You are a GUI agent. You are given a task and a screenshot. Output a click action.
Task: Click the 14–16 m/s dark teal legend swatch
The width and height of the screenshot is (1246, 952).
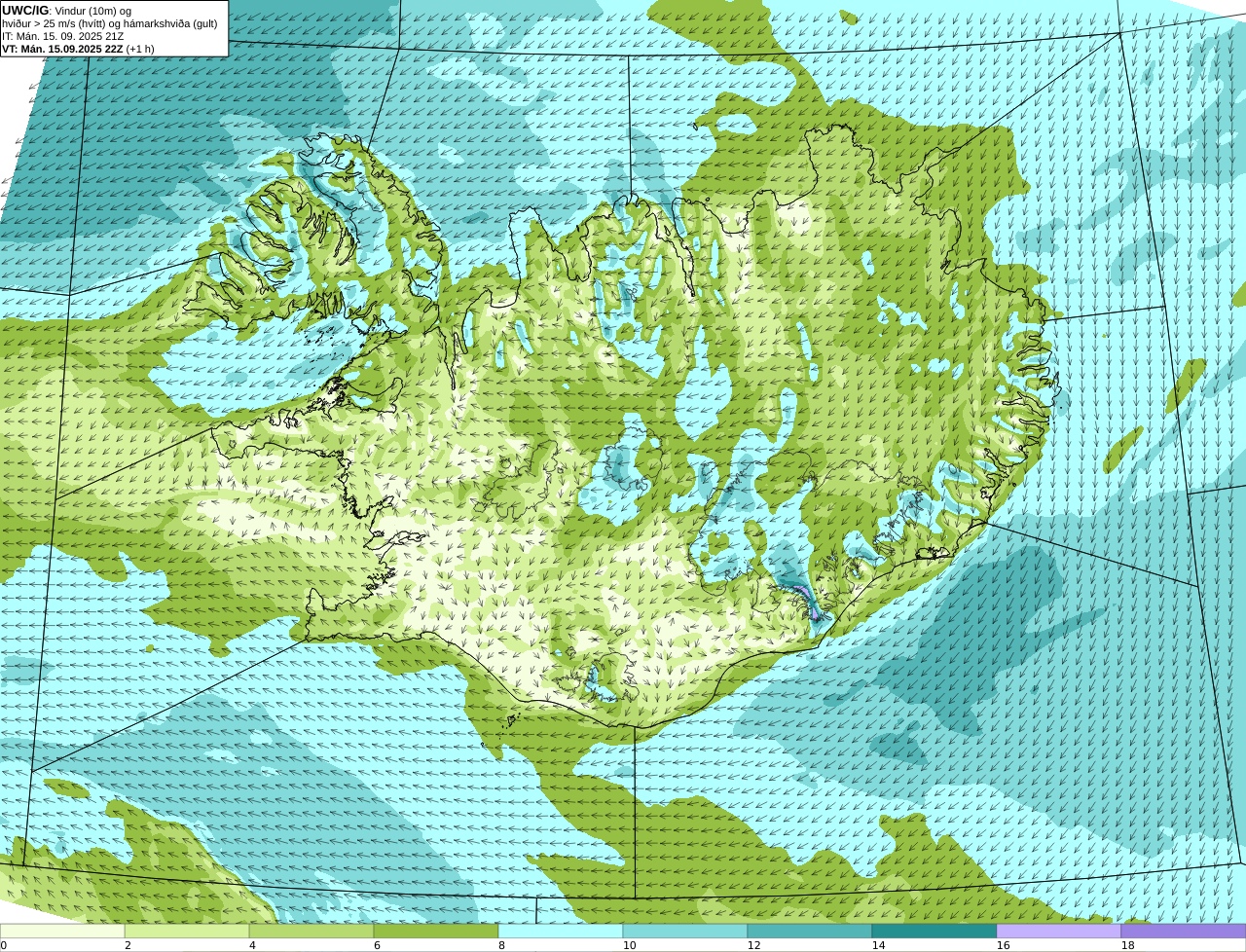934,931
